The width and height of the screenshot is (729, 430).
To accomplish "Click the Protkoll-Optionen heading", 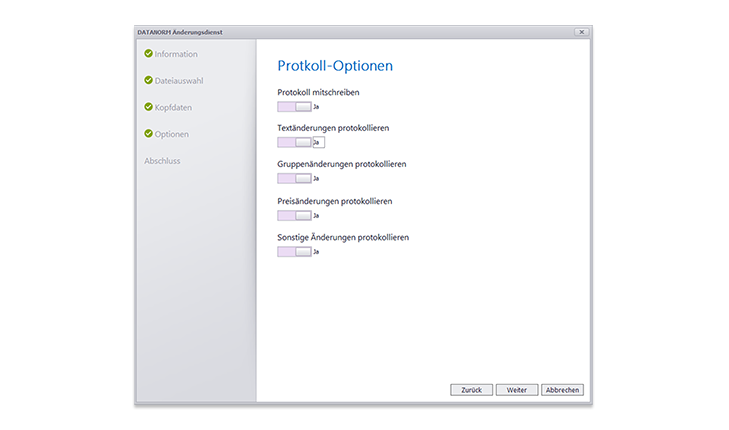I will (335, 66).
